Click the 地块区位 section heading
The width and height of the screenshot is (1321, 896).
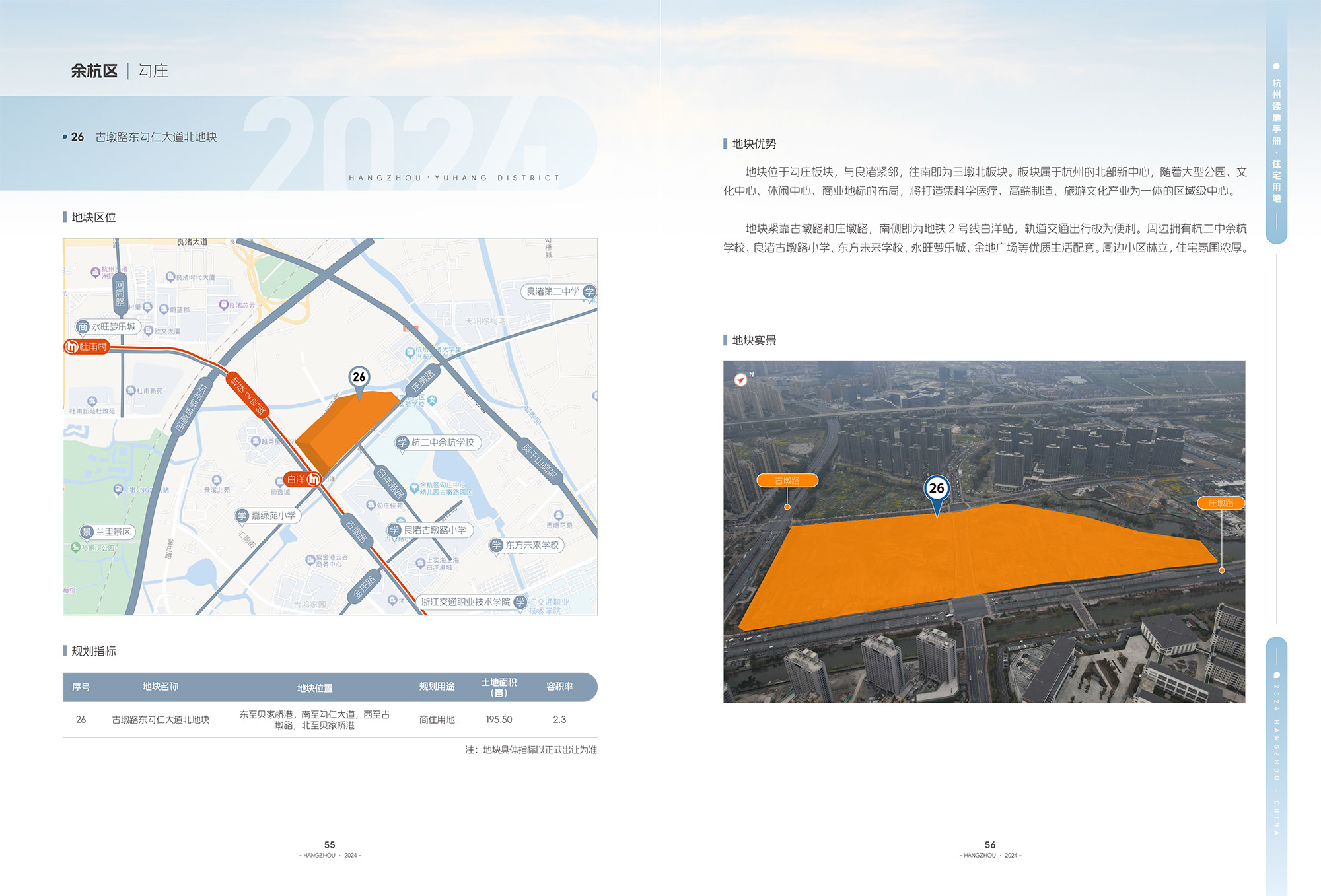(94, 217)
